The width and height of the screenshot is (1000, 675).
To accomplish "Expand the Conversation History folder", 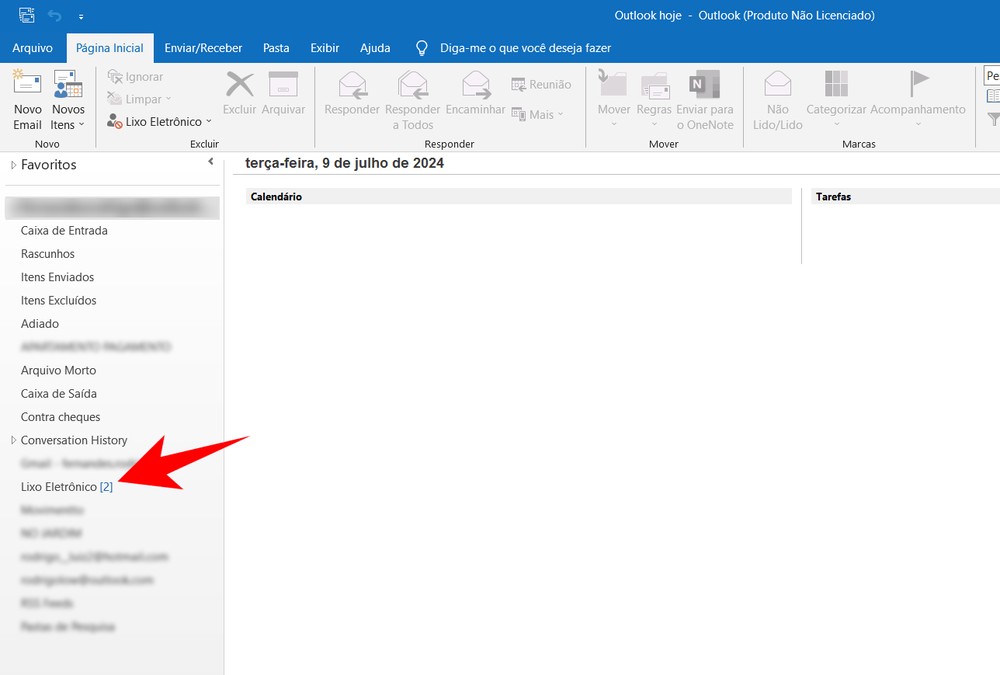I will coord(12,440).
